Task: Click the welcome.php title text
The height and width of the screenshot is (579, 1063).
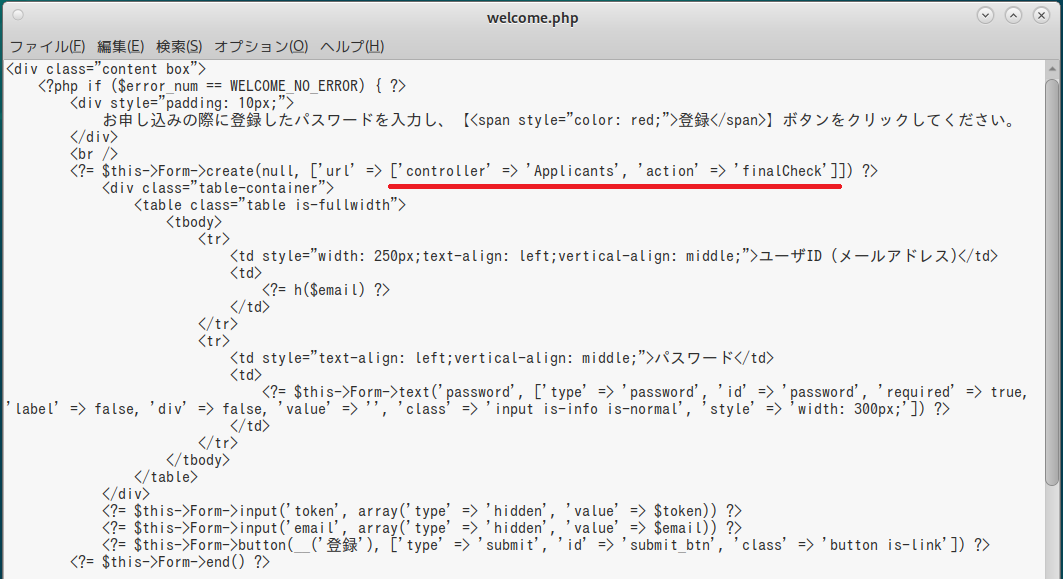Action: (x=532, y=18)
